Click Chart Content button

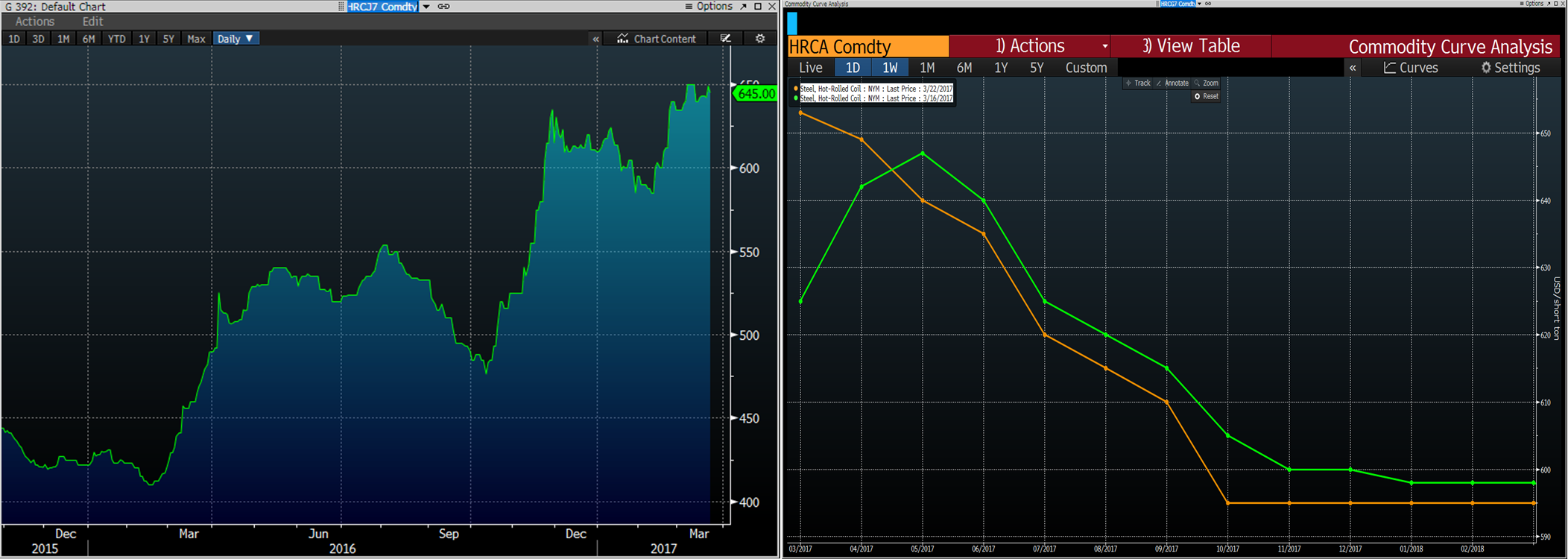pyautogui.click(x=656, y=39)
